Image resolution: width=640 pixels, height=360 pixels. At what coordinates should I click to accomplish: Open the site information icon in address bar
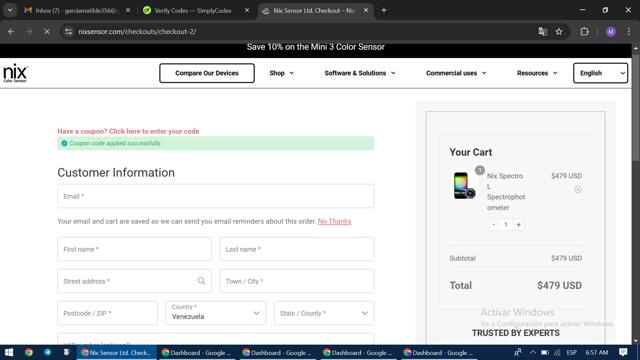click(x=69, y=31)
